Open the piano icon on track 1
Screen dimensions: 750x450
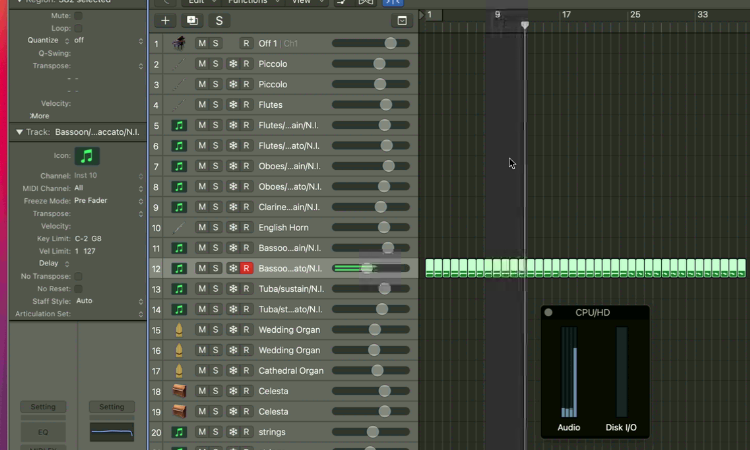point(179,43)
